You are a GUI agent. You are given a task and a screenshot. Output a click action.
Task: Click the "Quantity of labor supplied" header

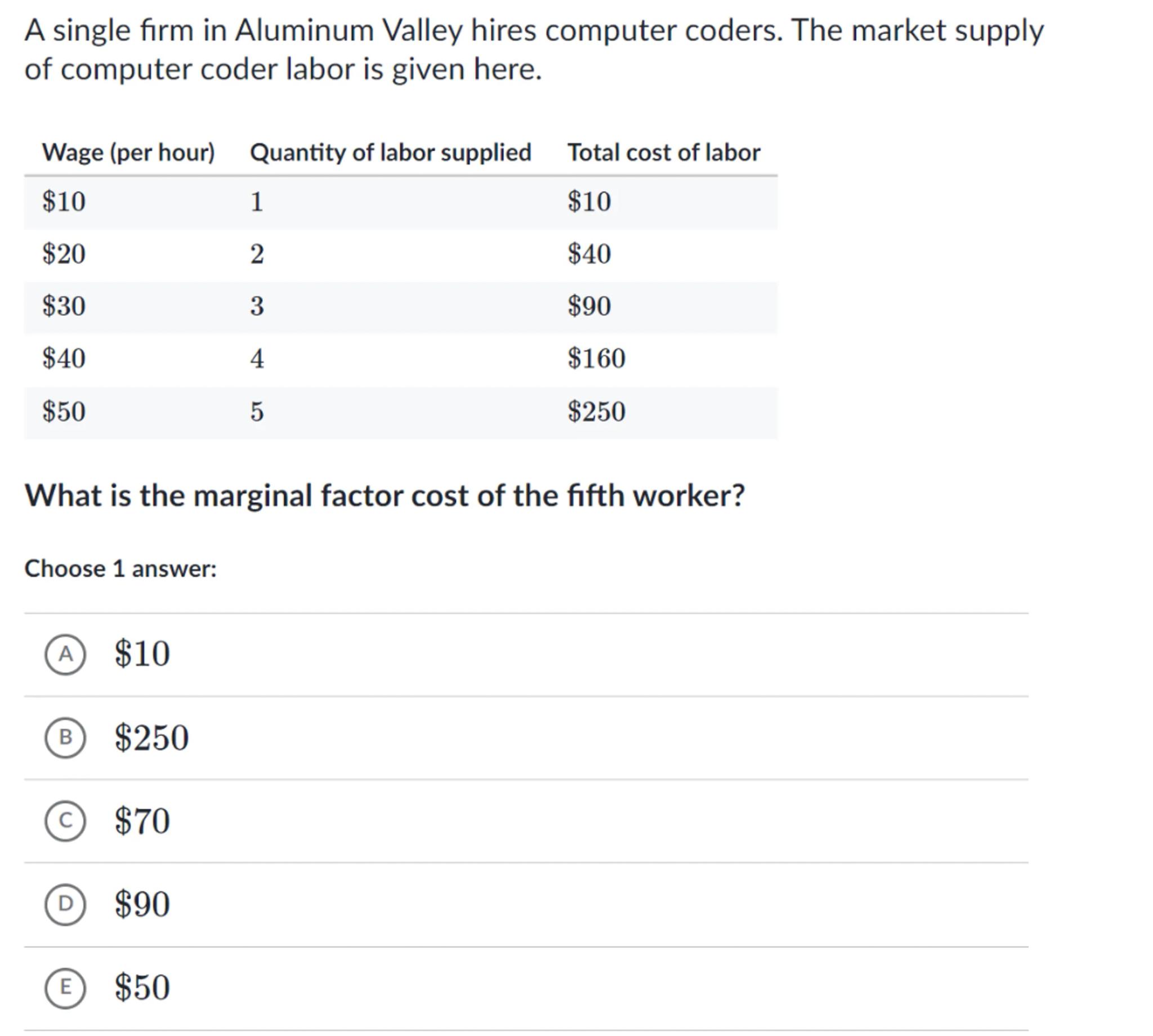tap(390, 153)
